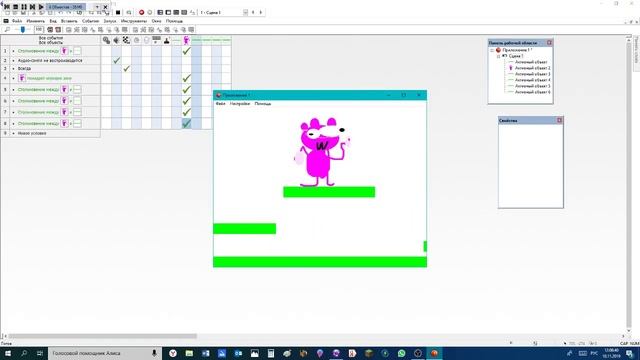Open the Изменить menu
Image resolution: width=640 pixels, height=360 pixels.
pos(36,21)
